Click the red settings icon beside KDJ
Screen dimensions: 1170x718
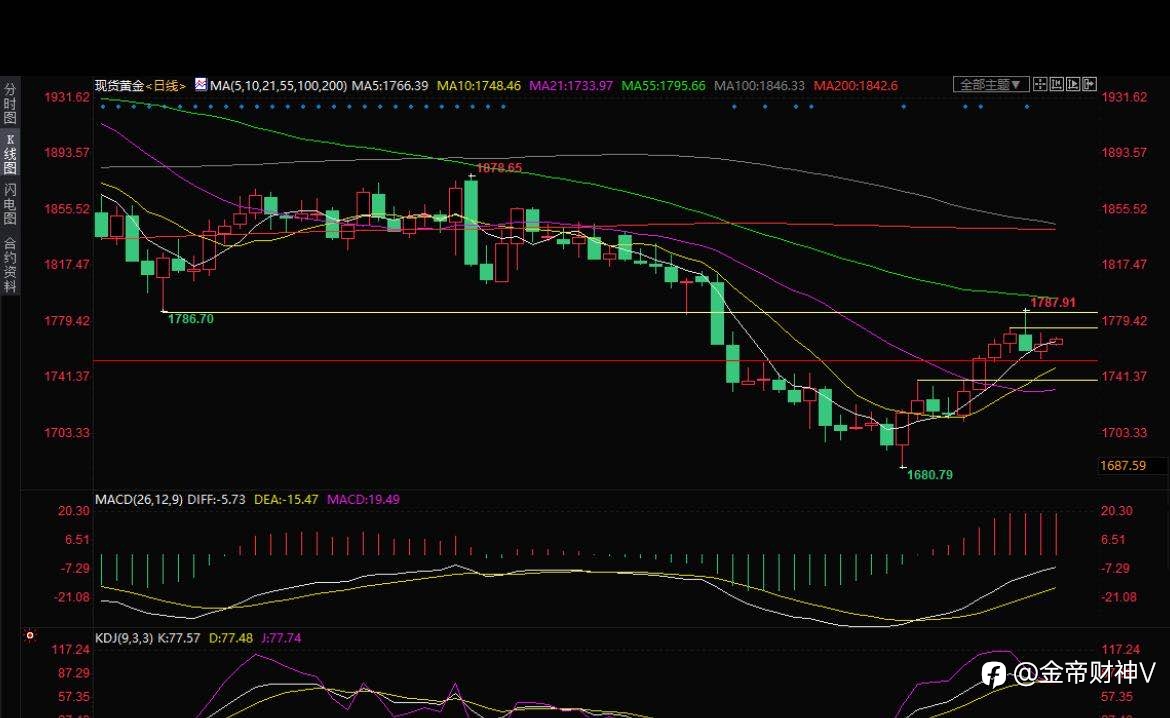tap(30, 636)
